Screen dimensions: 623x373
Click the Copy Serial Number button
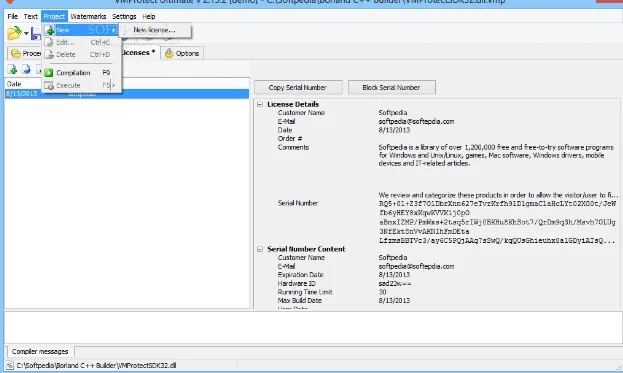(x=298, y=87)
